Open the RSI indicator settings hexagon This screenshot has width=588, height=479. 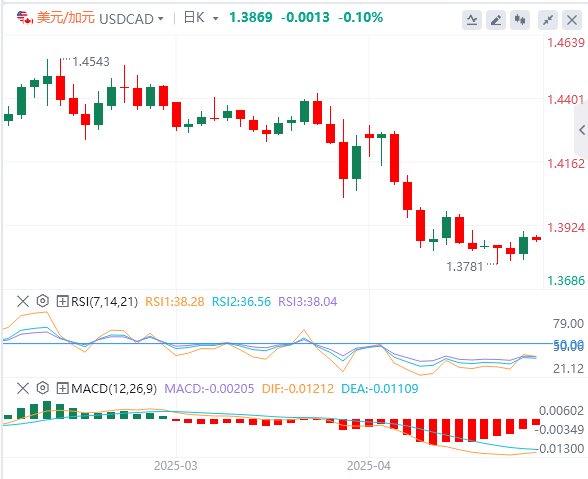pos(43,301)
